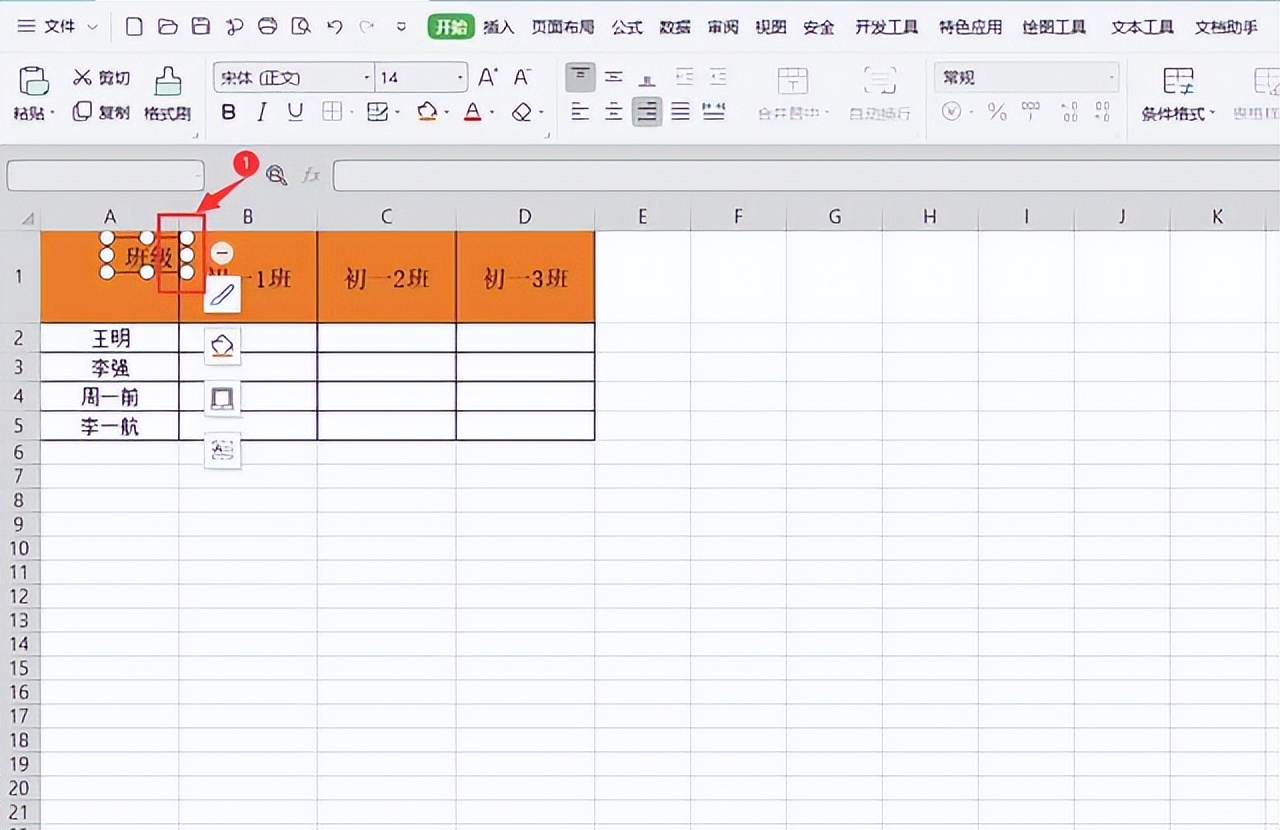Click the 自动换行 wrap text button

(x=880, y=94)
